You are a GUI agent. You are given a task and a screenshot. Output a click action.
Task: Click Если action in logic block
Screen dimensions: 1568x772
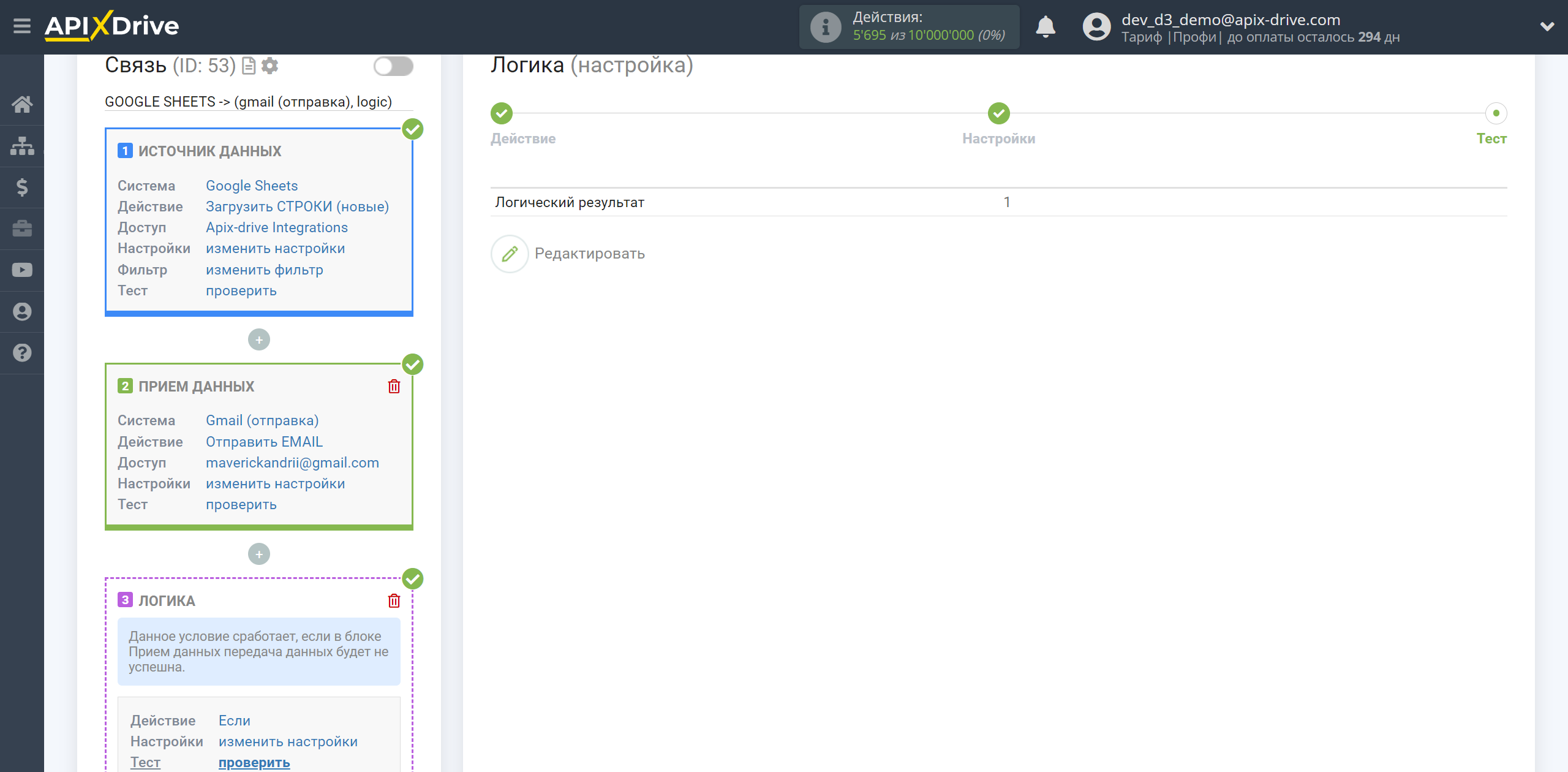point(235,721)
